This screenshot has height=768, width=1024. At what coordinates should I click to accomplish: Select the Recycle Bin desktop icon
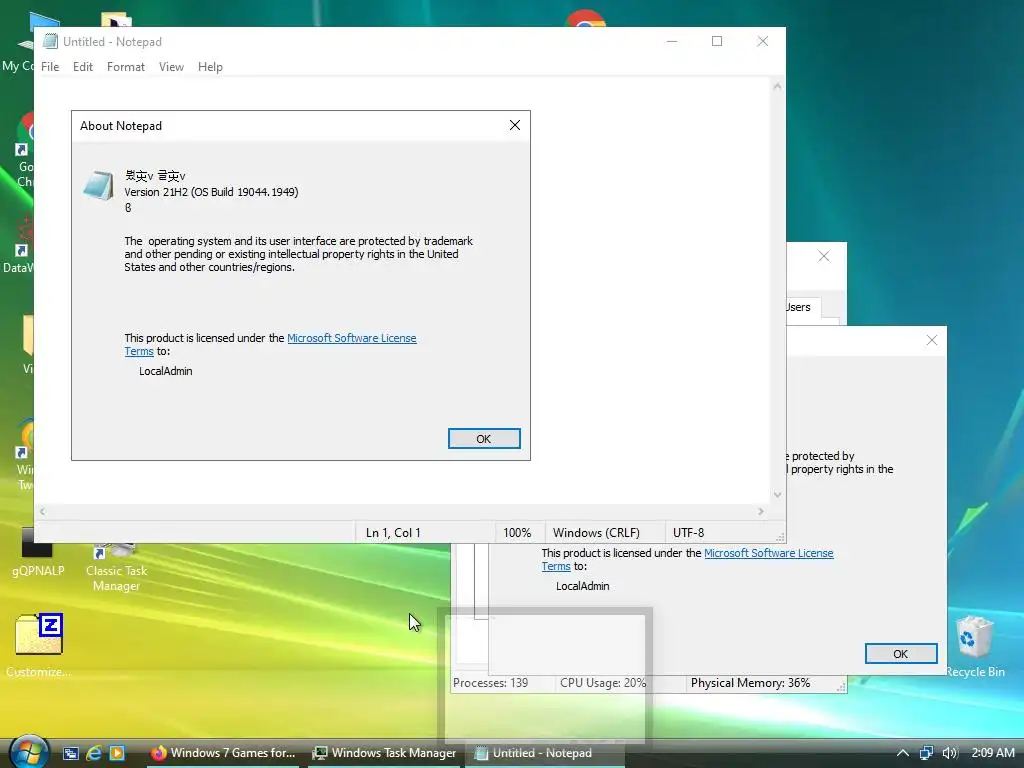pyautogui.click(x=975, y=647)
